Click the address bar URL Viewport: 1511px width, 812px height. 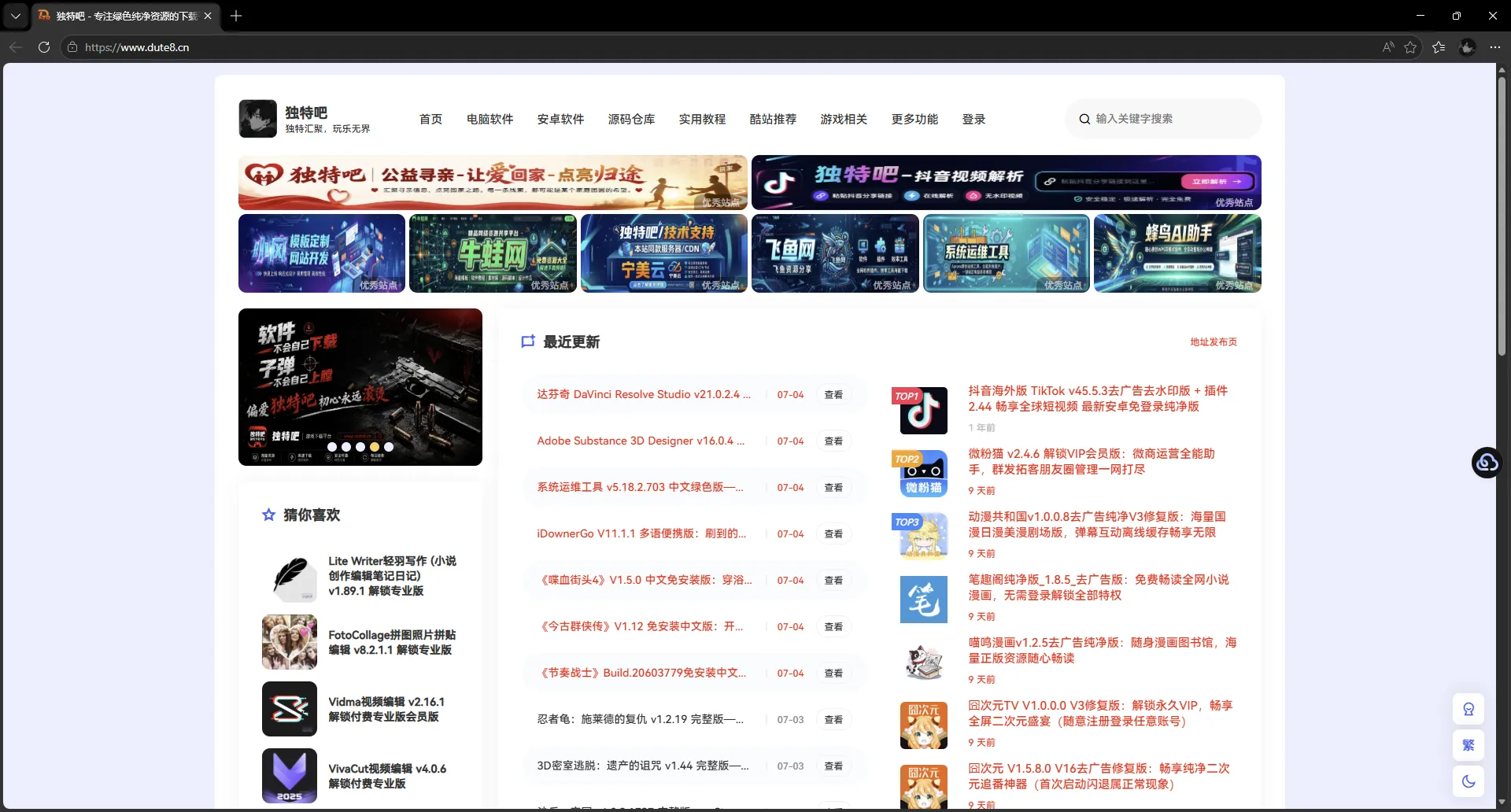[x=137, y=47]
